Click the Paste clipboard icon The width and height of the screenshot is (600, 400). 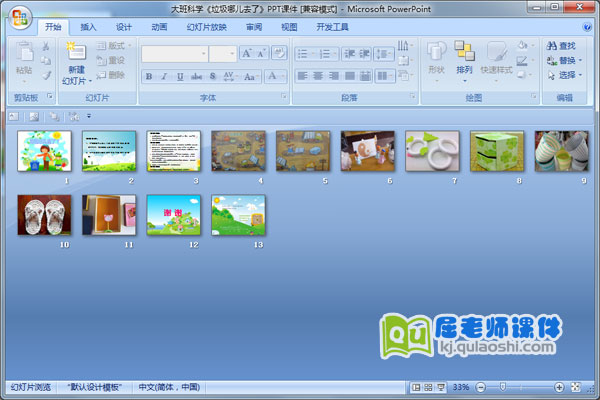click(24, 52)
